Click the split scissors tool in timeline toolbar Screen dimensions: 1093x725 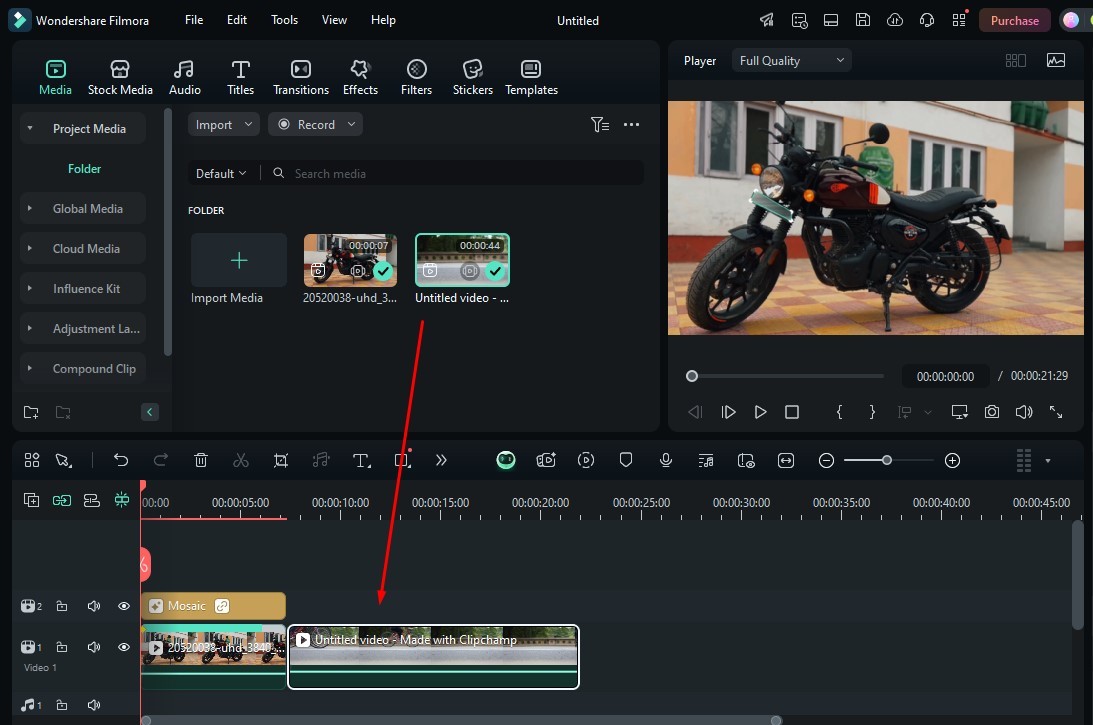[240, 460]
